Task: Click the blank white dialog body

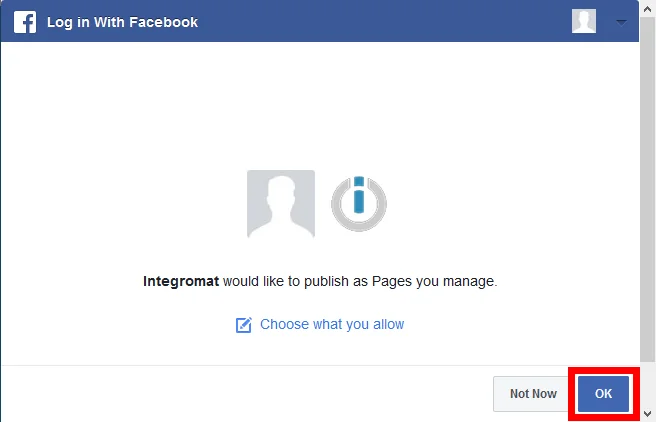Action: click(x=320, y=105)
